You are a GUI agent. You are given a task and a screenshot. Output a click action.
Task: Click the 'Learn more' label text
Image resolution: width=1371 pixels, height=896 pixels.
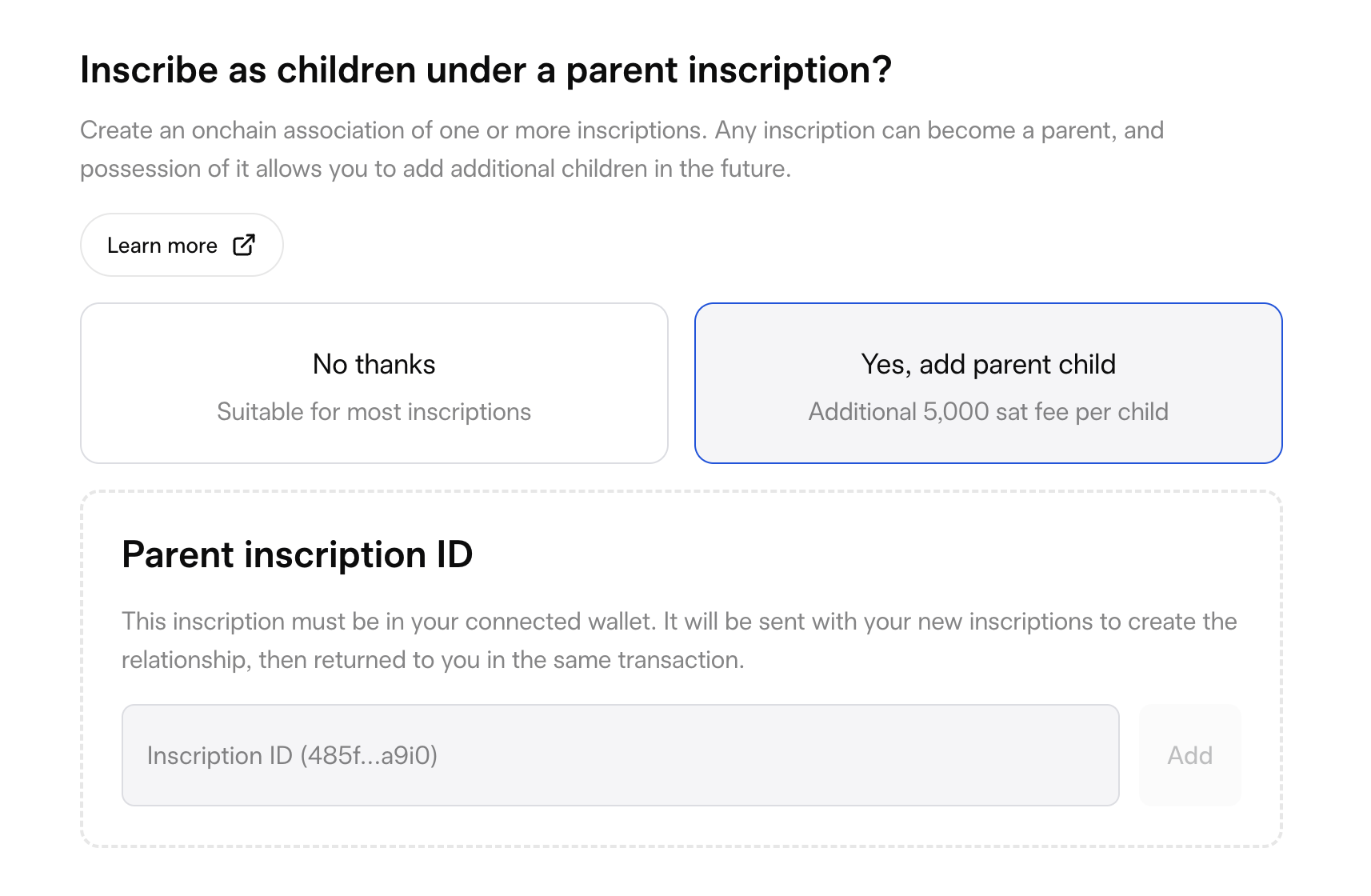(162, 246)
